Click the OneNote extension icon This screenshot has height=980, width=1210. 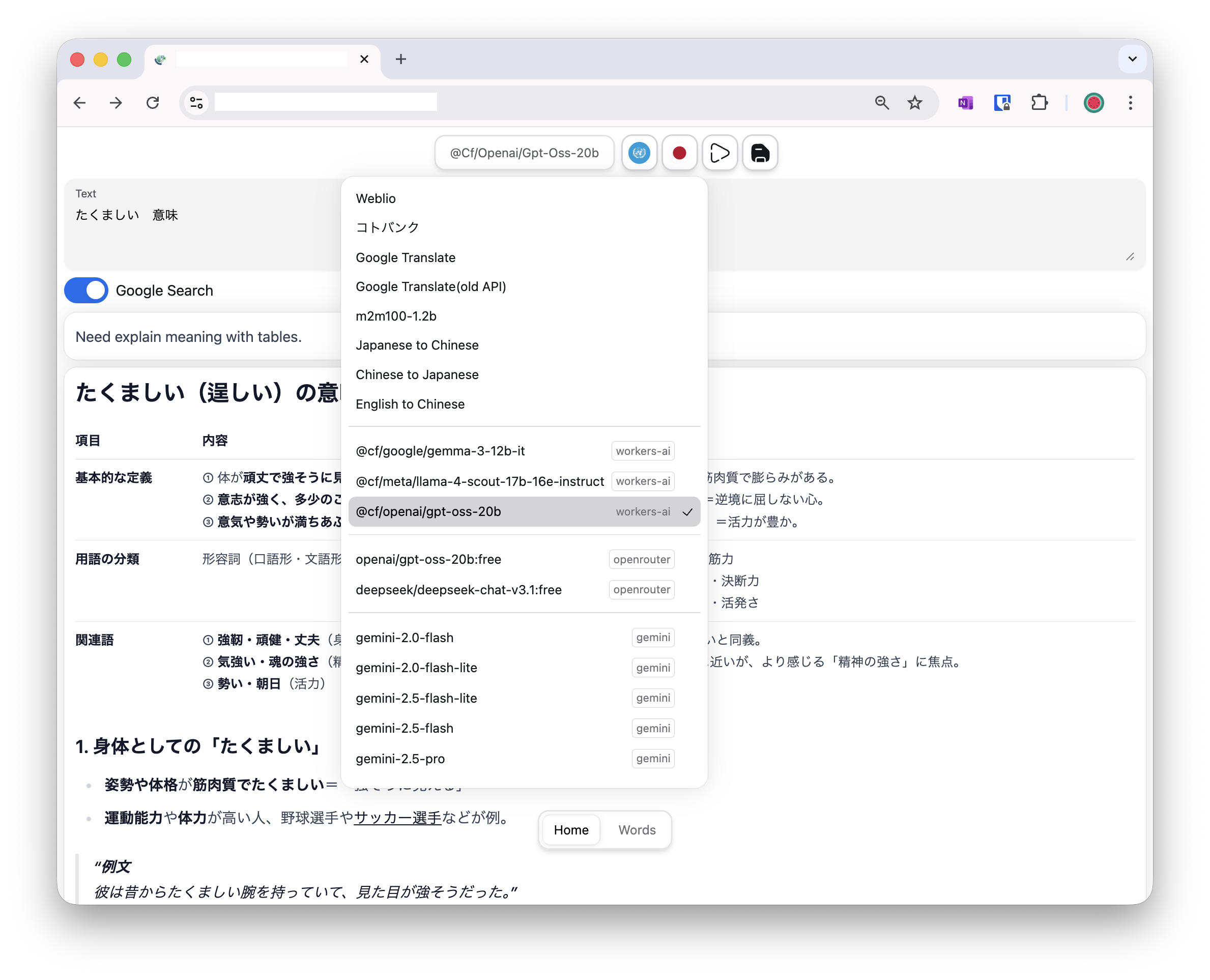(965, 103)
